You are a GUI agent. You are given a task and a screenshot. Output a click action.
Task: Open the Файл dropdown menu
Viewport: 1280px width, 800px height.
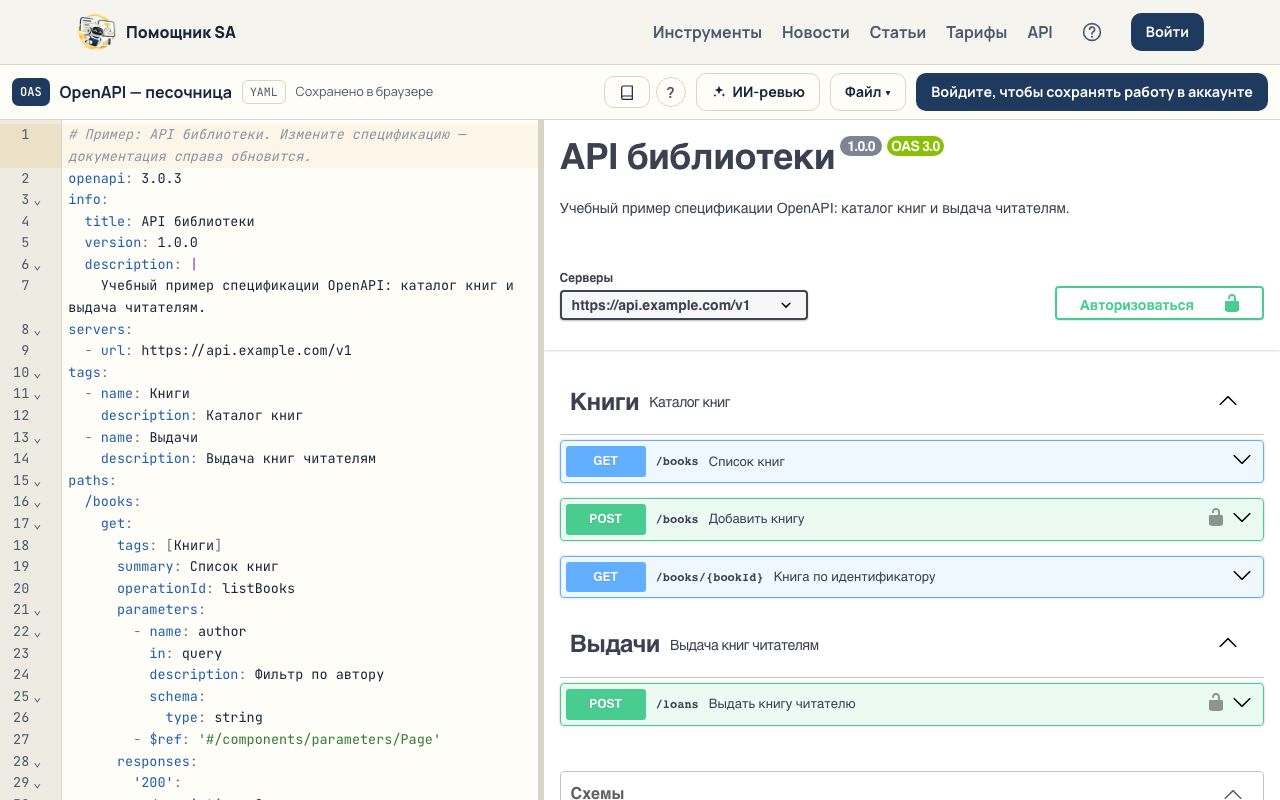click(868, 92)
